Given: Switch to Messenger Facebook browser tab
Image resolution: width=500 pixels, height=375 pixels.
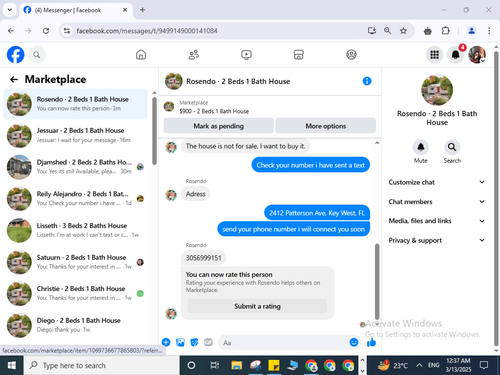Looking at the screenshot, I should [x=75, y=10].
